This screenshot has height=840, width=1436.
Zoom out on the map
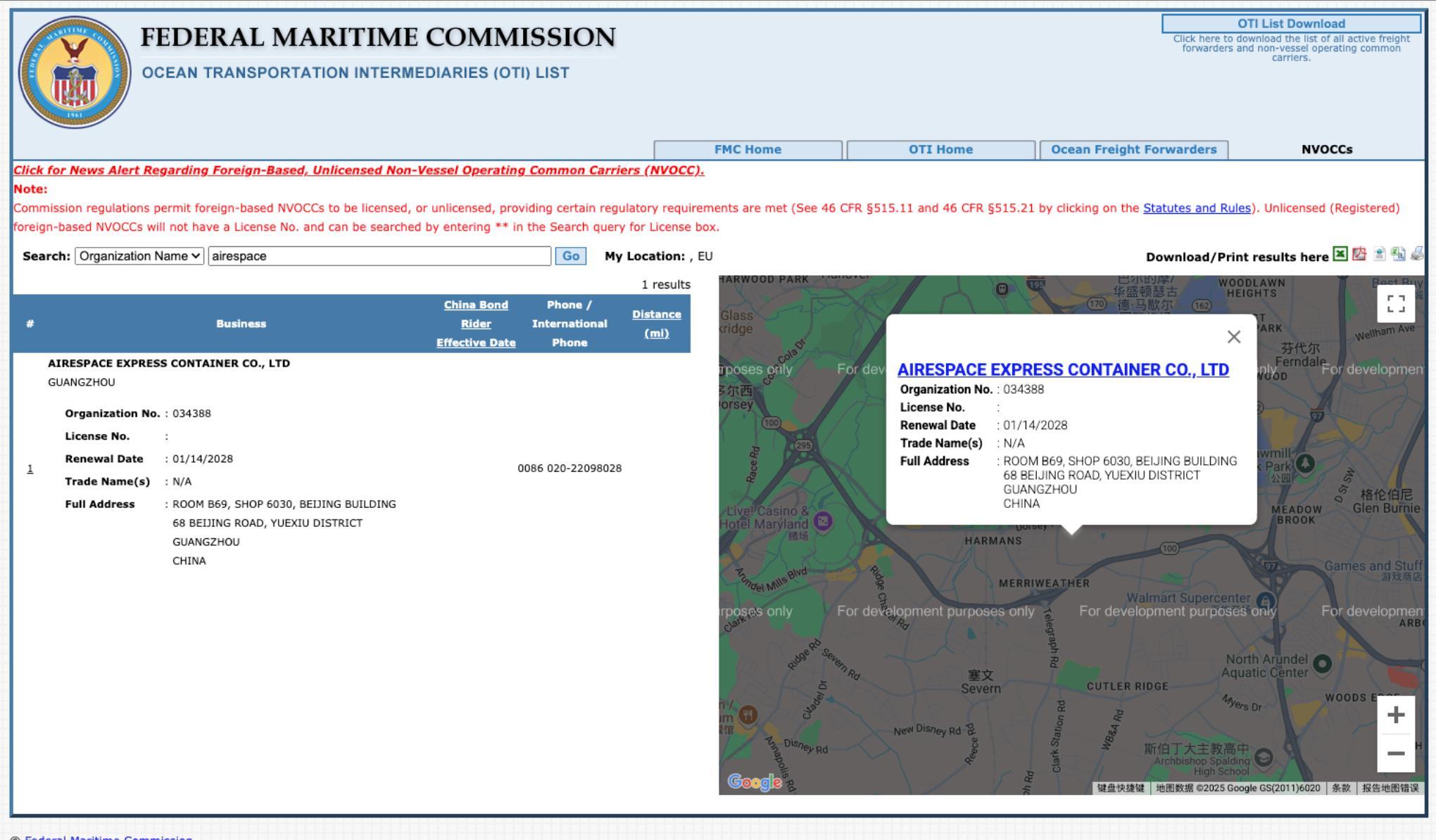point(1396,753)
